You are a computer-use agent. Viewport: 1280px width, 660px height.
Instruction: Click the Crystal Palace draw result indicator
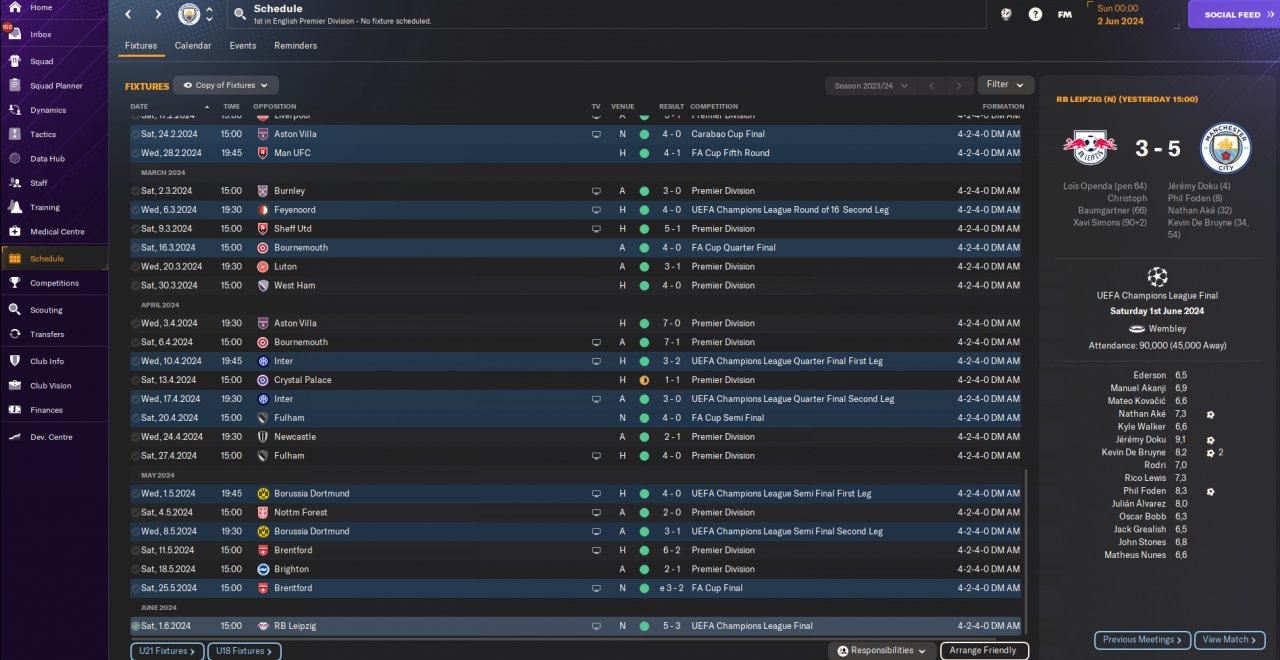pyautogui.click(x=644, y=380)
